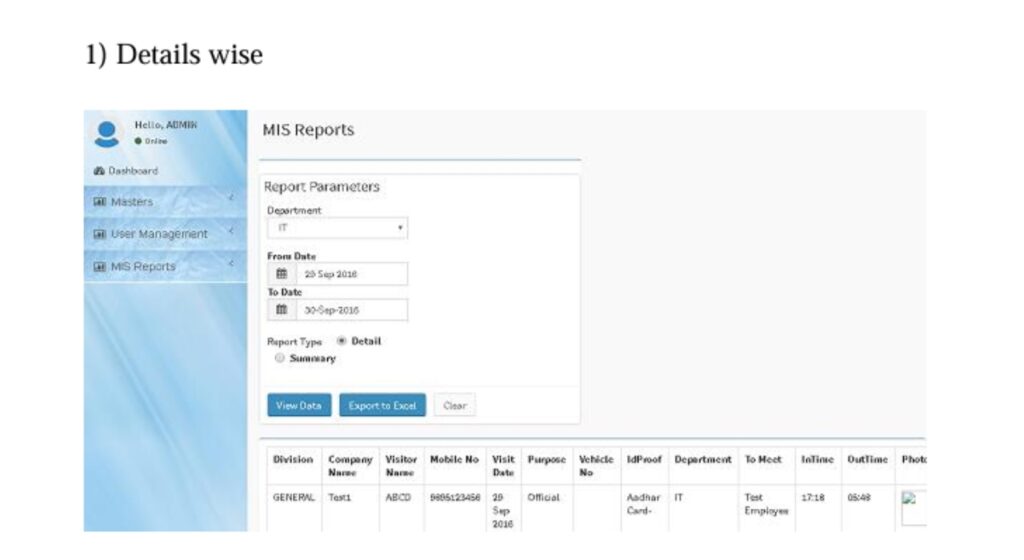Expand the User Management menu chevron
The image size is (1024, 560).
pos(231,232)
